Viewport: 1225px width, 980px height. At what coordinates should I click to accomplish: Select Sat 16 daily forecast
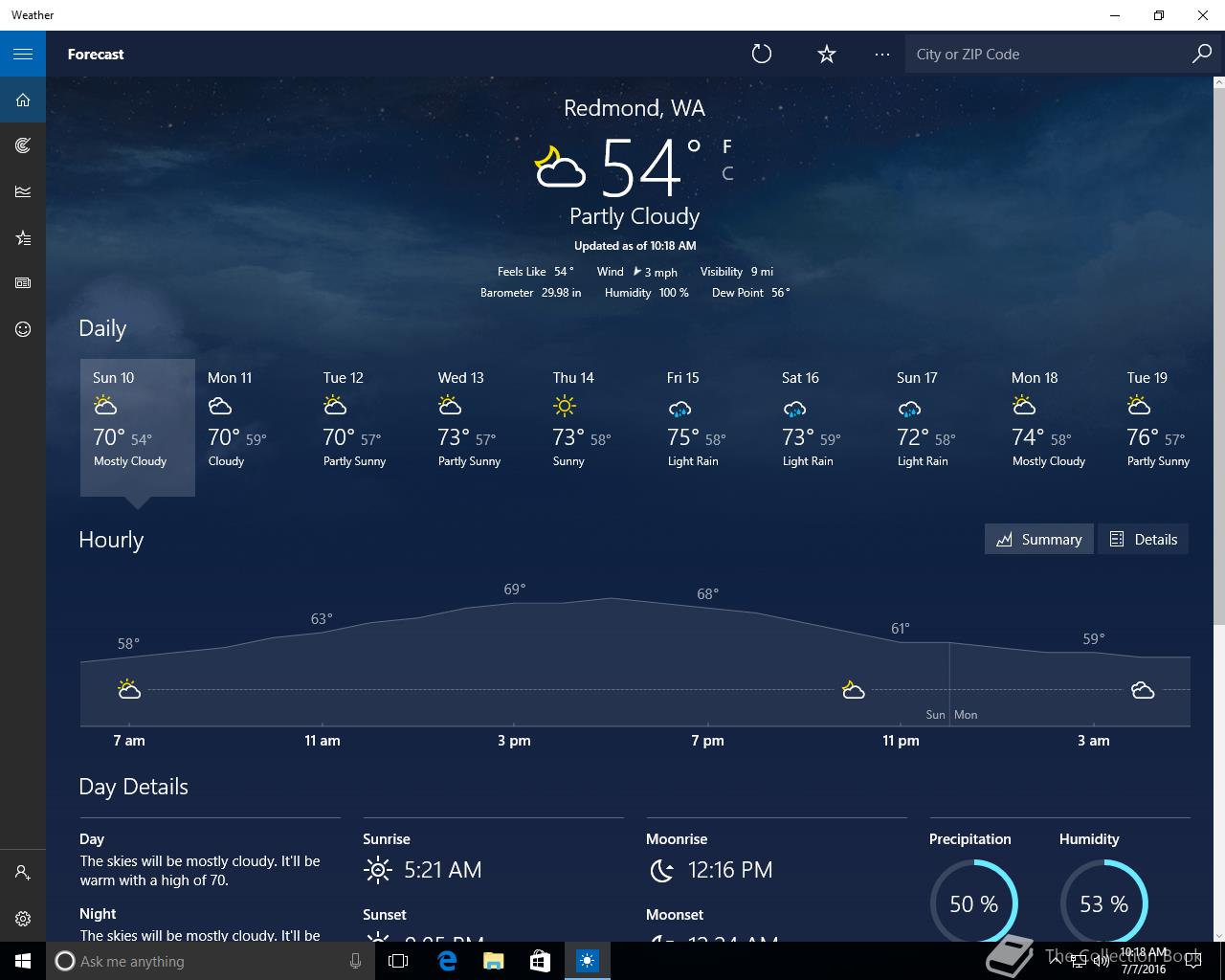(827, 428)
